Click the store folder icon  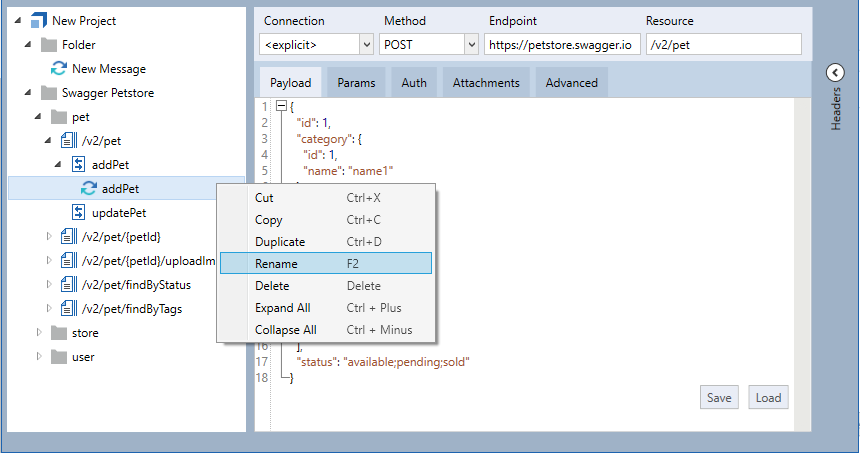[x=59, y=333]
